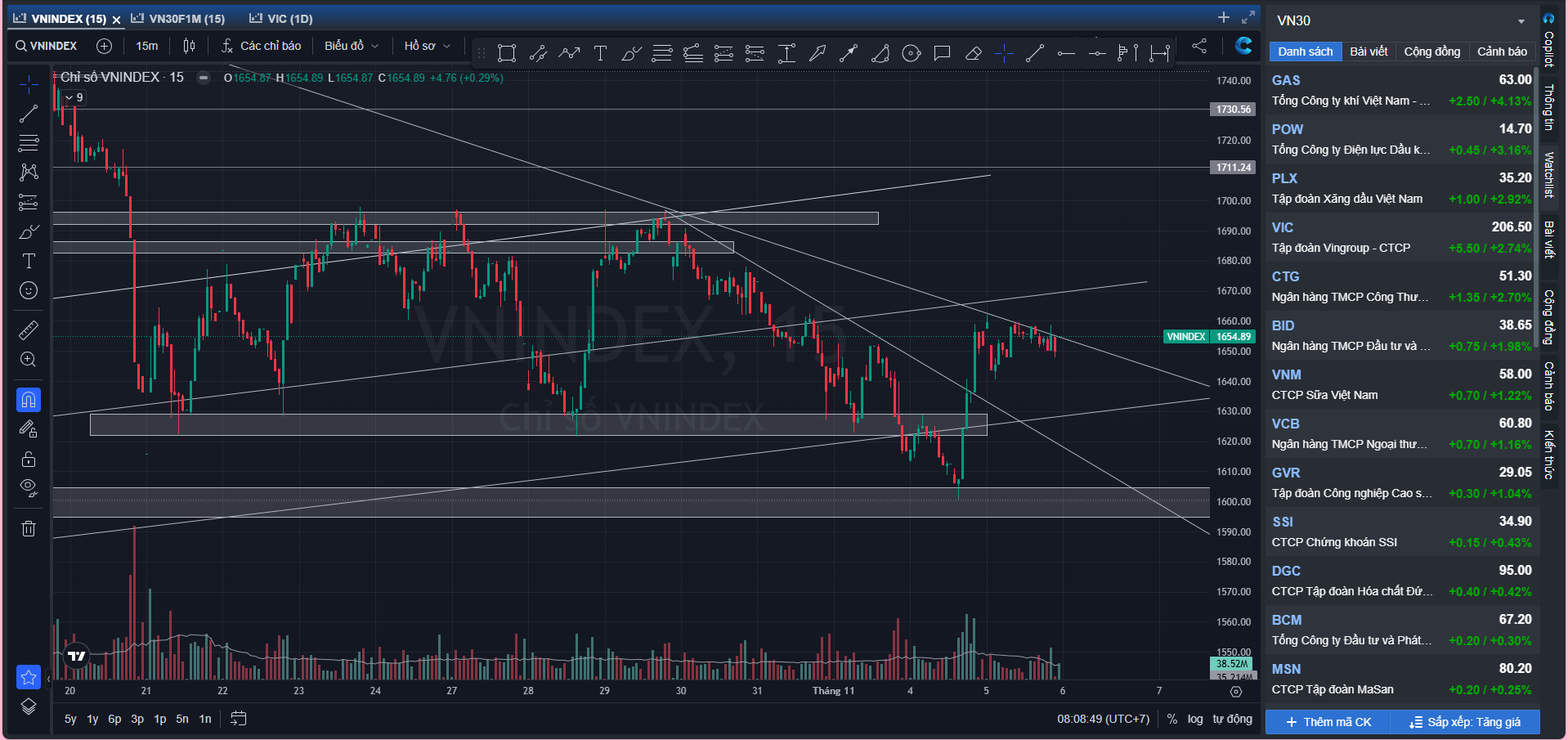
Task: Set chart range to 6p
Action: coord(114,720)
